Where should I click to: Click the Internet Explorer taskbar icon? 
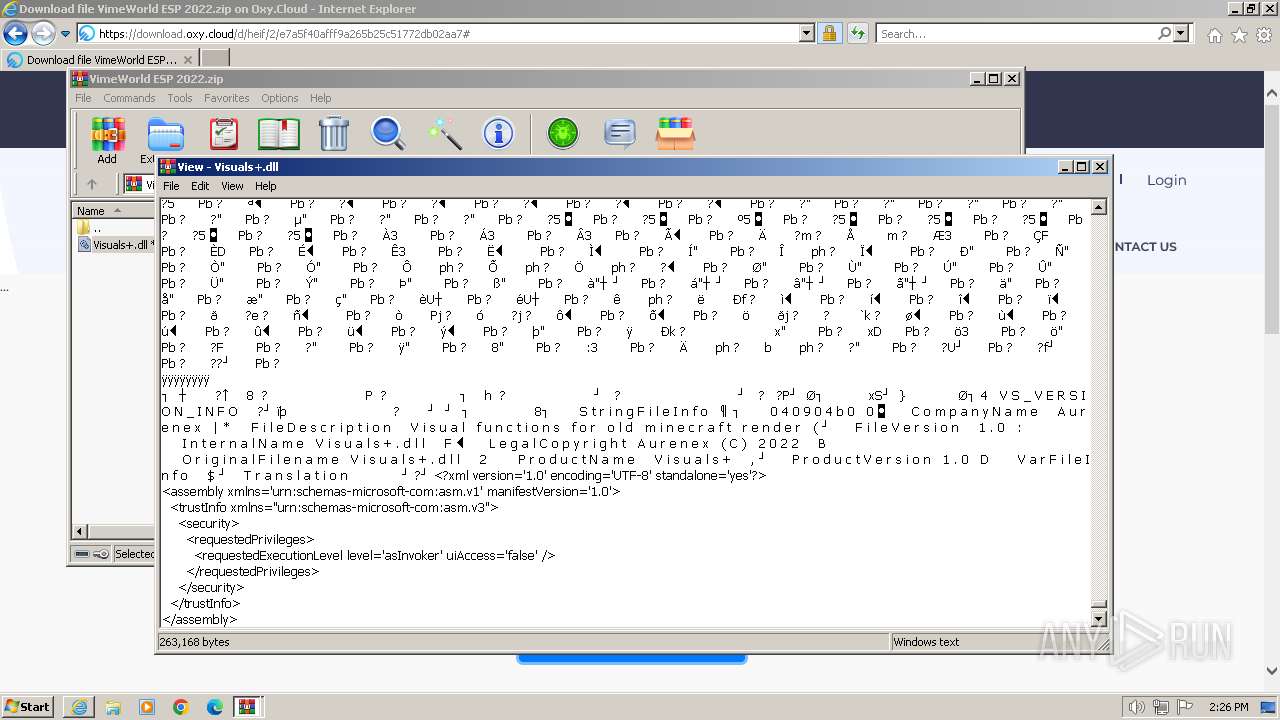pos(80,707)
